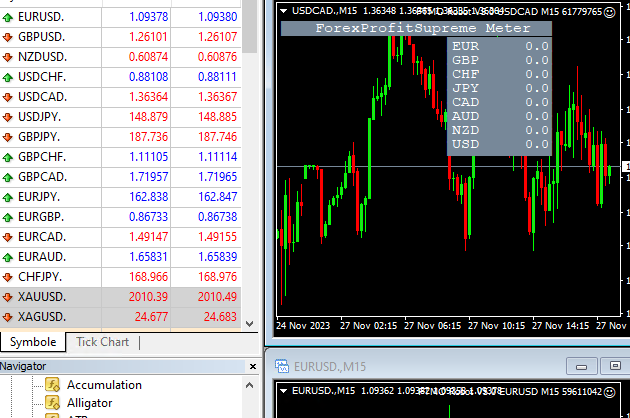
Task: Switch to the Tick Chart tab
Action: [103, 342]
